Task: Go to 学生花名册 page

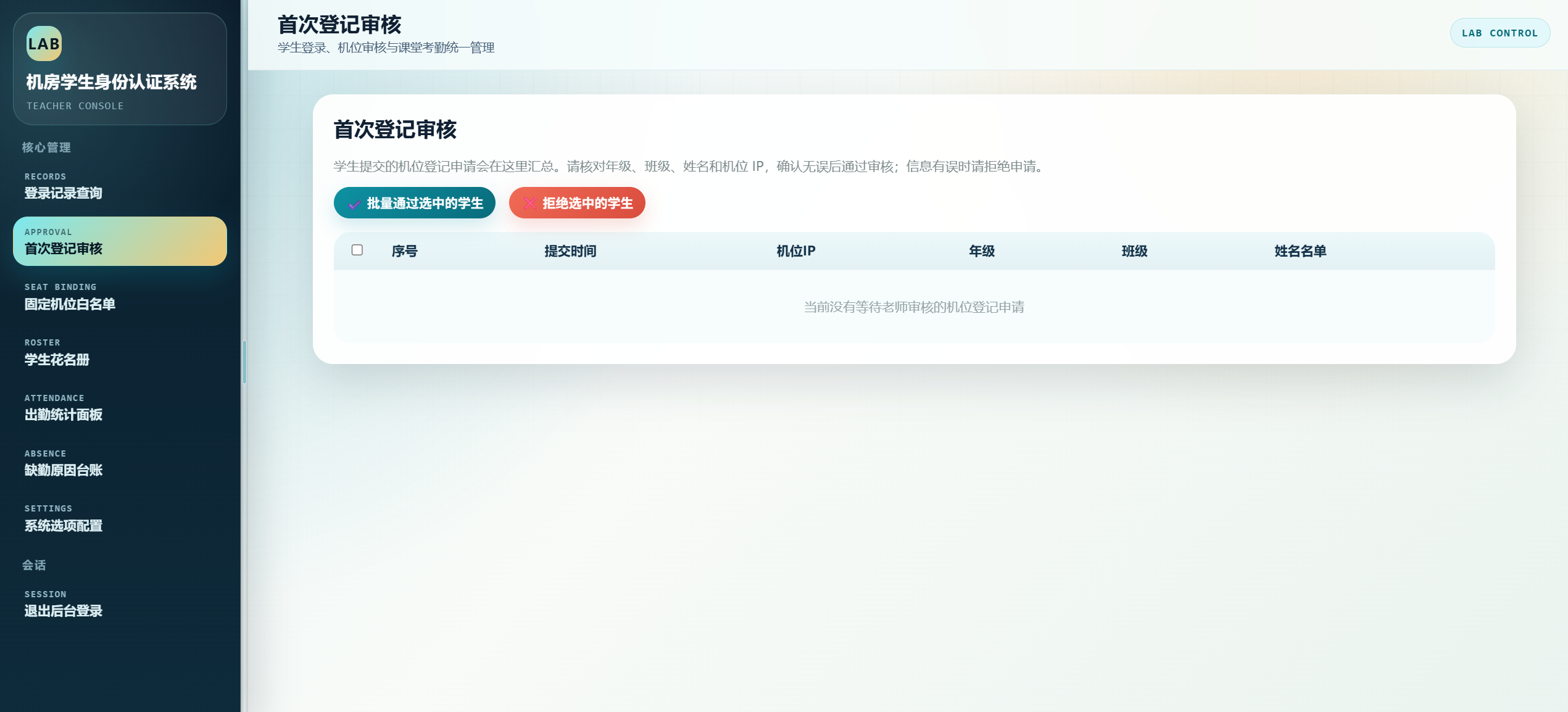Action: click(x=120, y=352)
